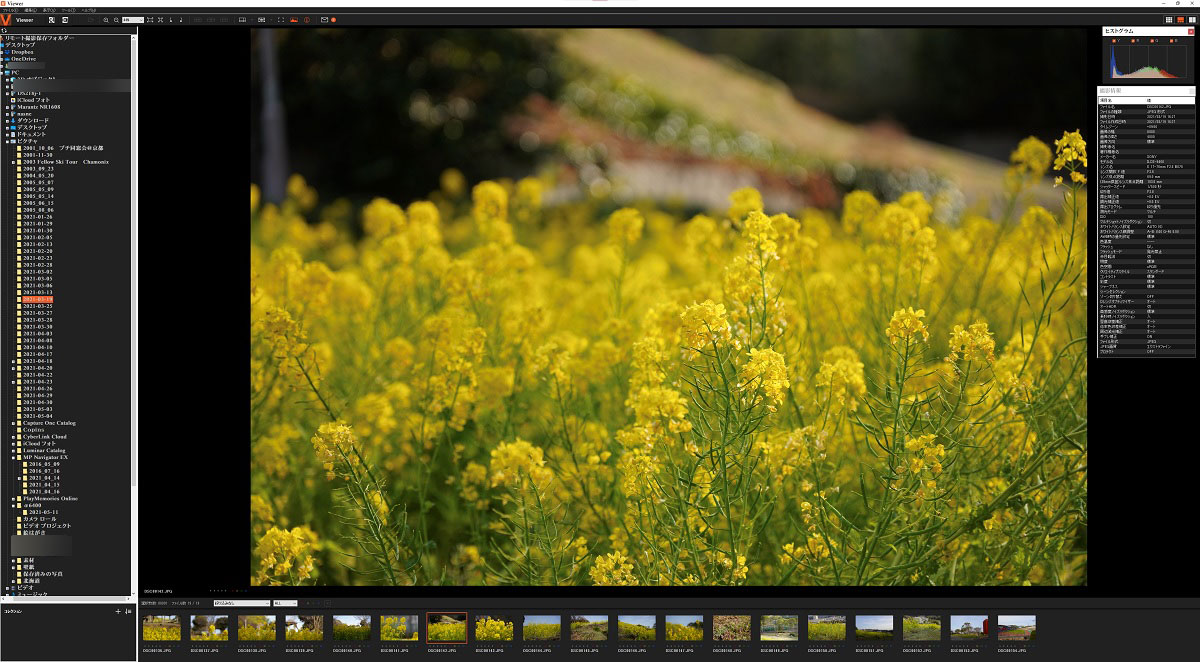This screenshot has width=1200, height=662.
Task: Click the main flower photo preview
Action: coord(668,306)
